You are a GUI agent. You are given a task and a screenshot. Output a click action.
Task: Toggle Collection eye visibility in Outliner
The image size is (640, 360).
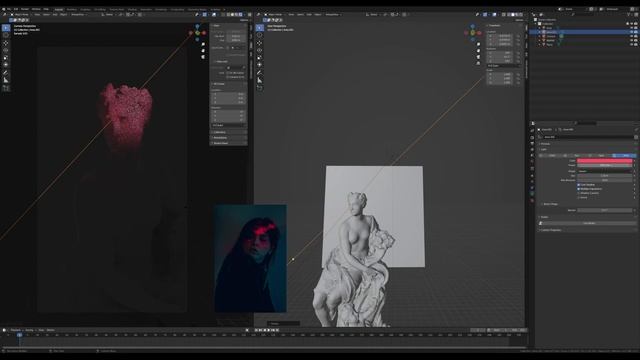pos(631,24)
